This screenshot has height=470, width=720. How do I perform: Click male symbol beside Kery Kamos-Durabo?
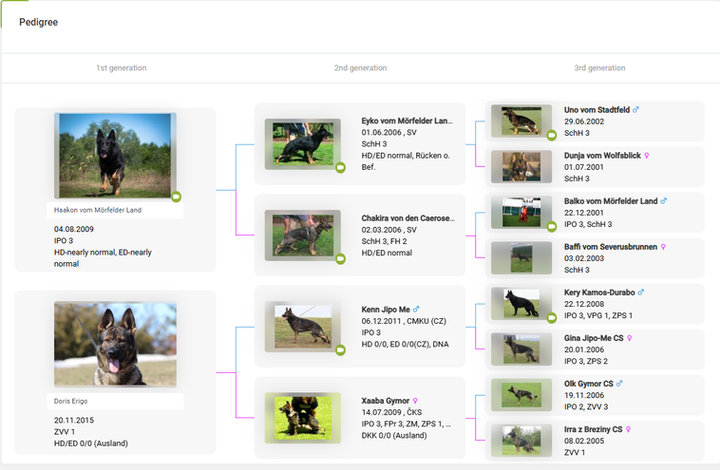coord(641,292)
